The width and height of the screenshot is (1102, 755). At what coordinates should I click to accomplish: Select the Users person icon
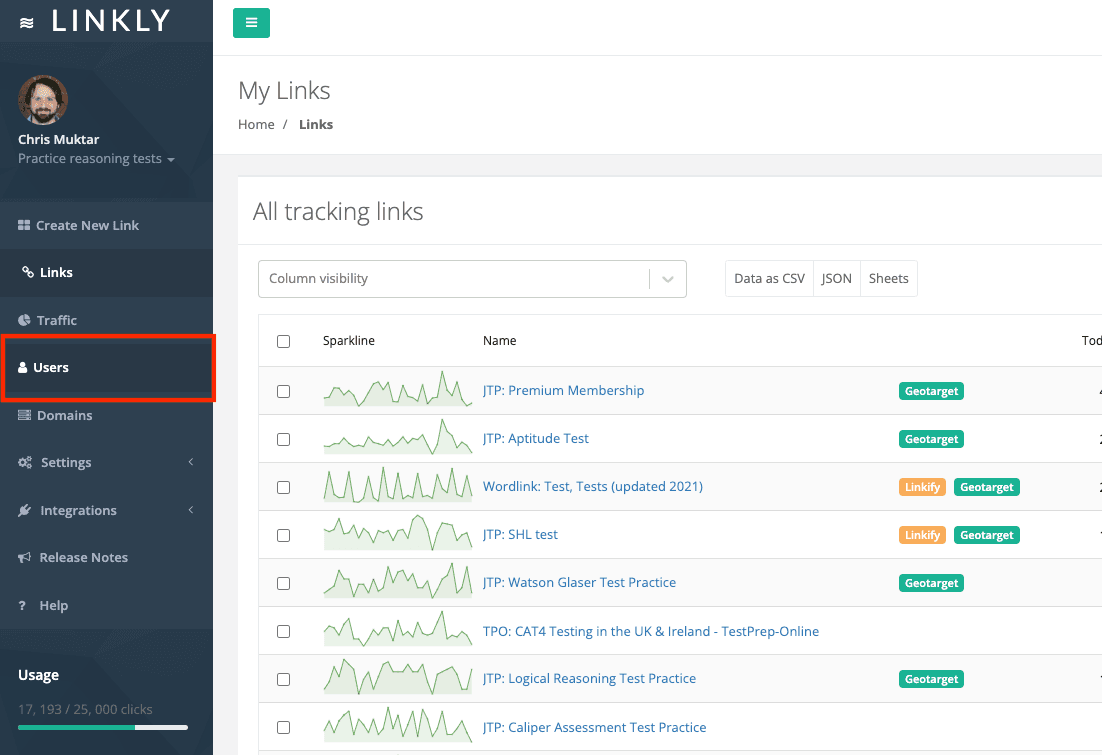tap(24, 367)
